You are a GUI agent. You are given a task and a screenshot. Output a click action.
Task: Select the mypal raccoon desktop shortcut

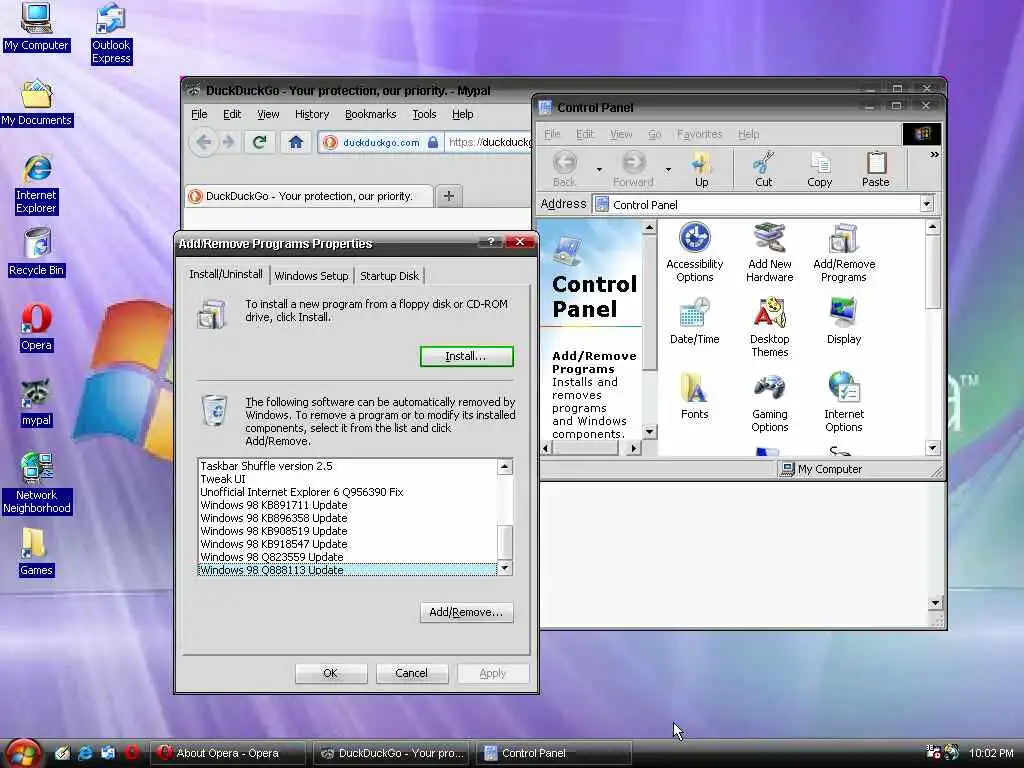pyautogui.click(x=36, y=403)
